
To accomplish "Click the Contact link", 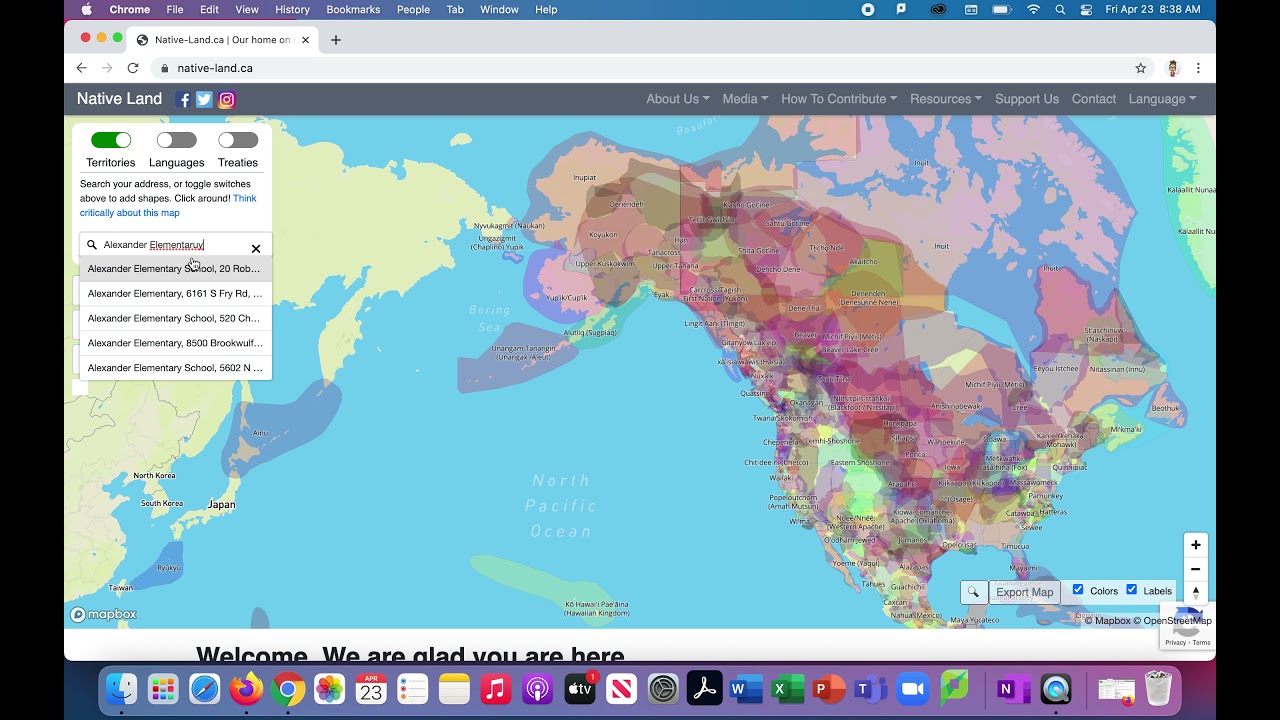I will 1094,99.
